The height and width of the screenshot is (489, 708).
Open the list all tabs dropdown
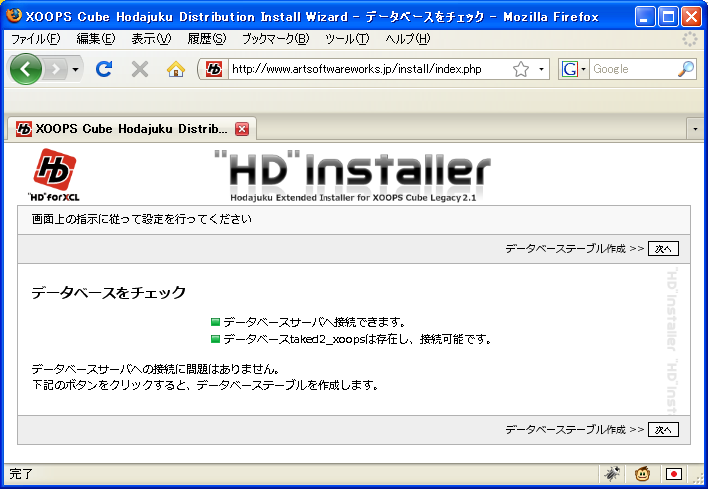tap(695, 129)
